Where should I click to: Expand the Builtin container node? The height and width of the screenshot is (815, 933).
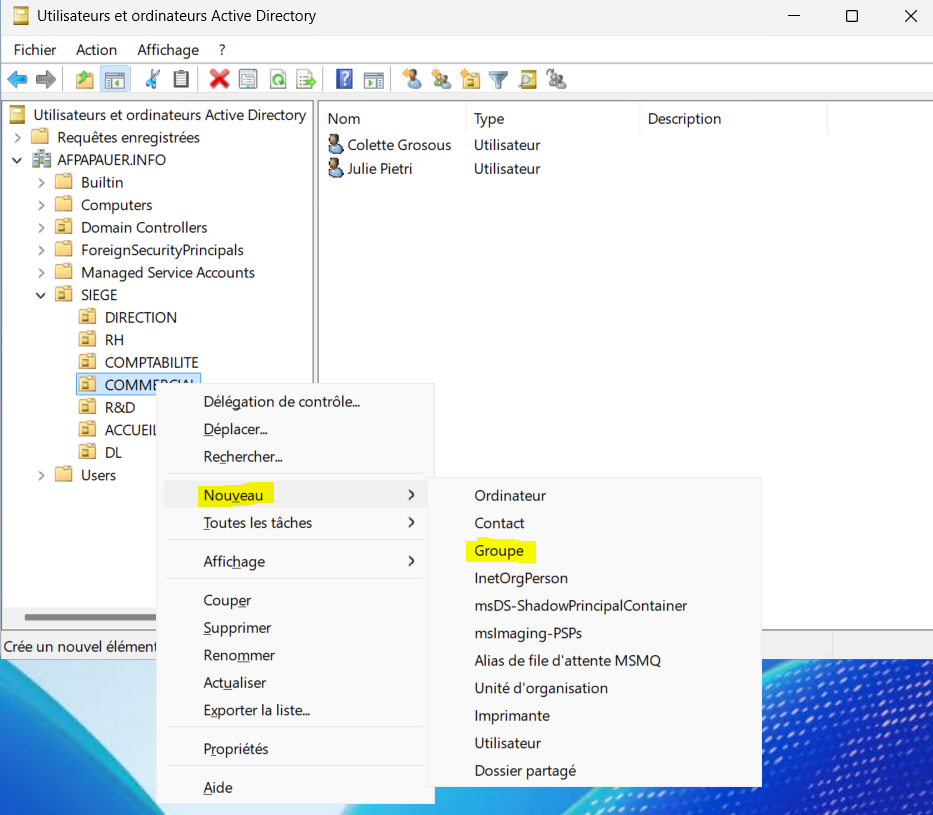click(x=41, y=182)
